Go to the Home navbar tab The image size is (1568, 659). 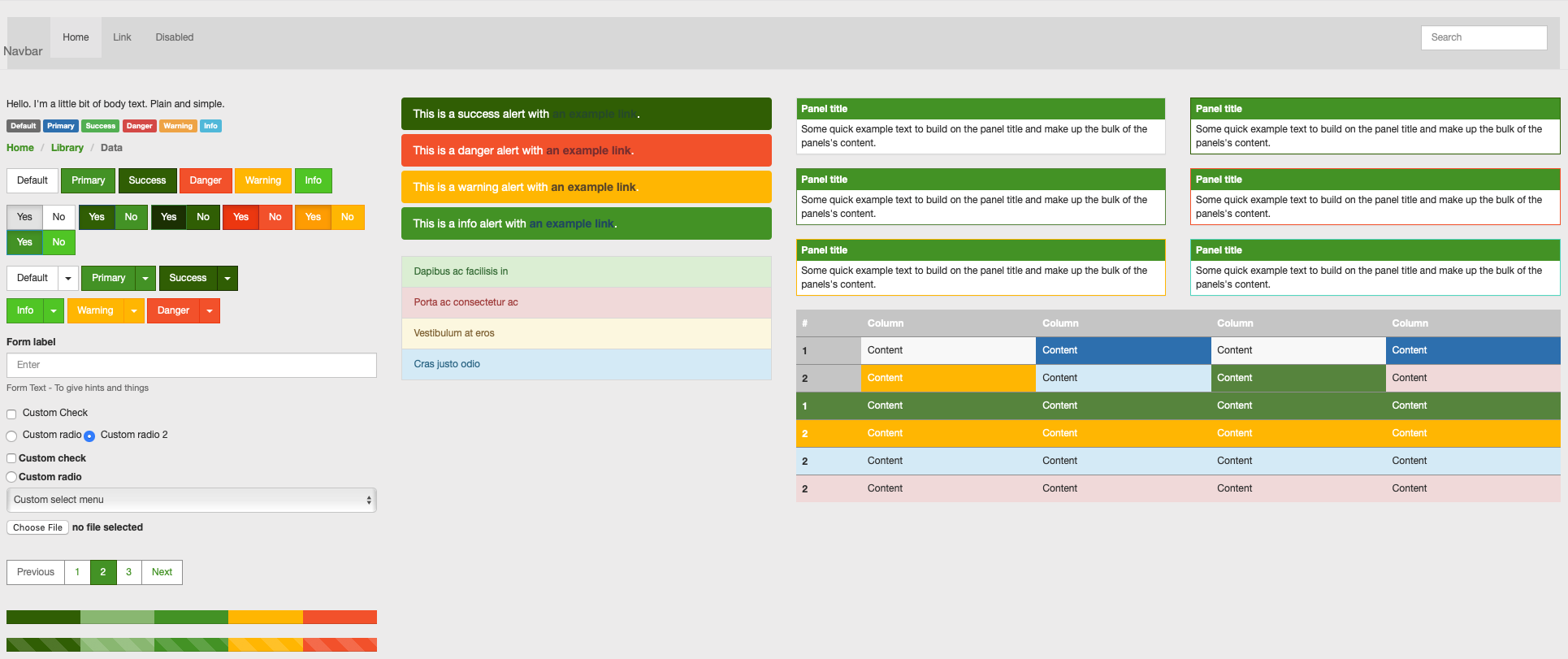pos(76,37)
